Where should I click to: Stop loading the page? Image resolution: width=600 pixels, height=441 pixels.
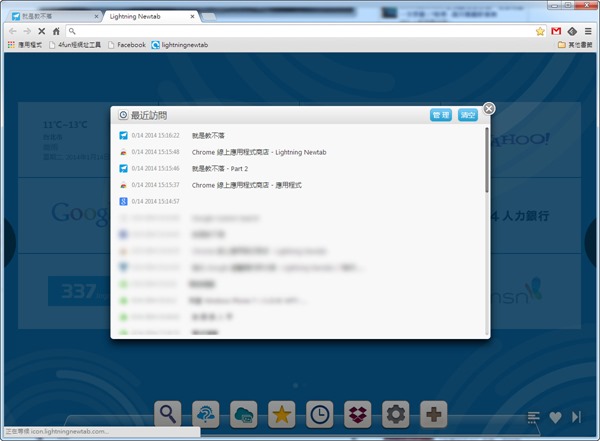42,31
